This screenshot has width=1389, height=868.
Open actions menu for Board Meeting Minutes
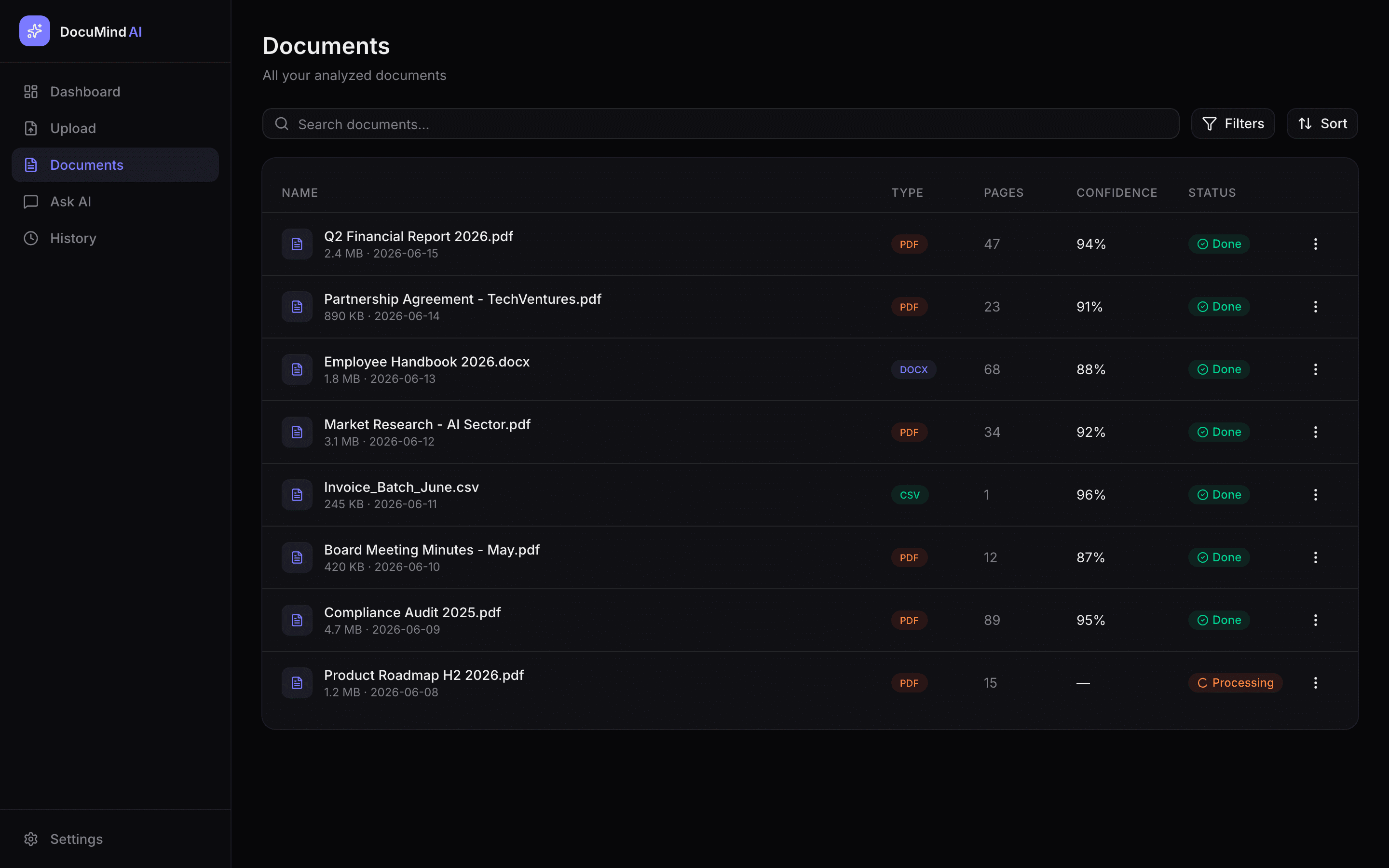[1316, 557]
